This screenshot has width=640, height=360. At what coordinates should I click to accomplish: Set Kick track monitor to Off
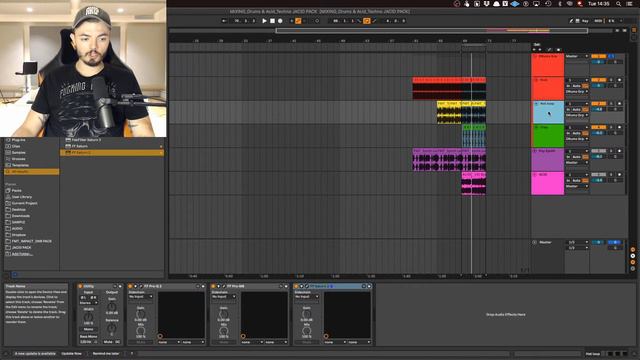pyautogui.click(x=585, y=86)
